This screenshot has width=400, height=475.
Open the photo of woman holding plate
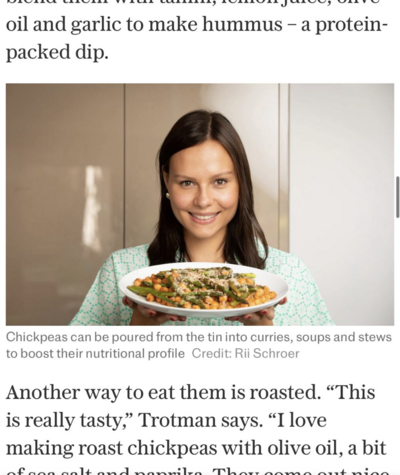click(200, 204)
